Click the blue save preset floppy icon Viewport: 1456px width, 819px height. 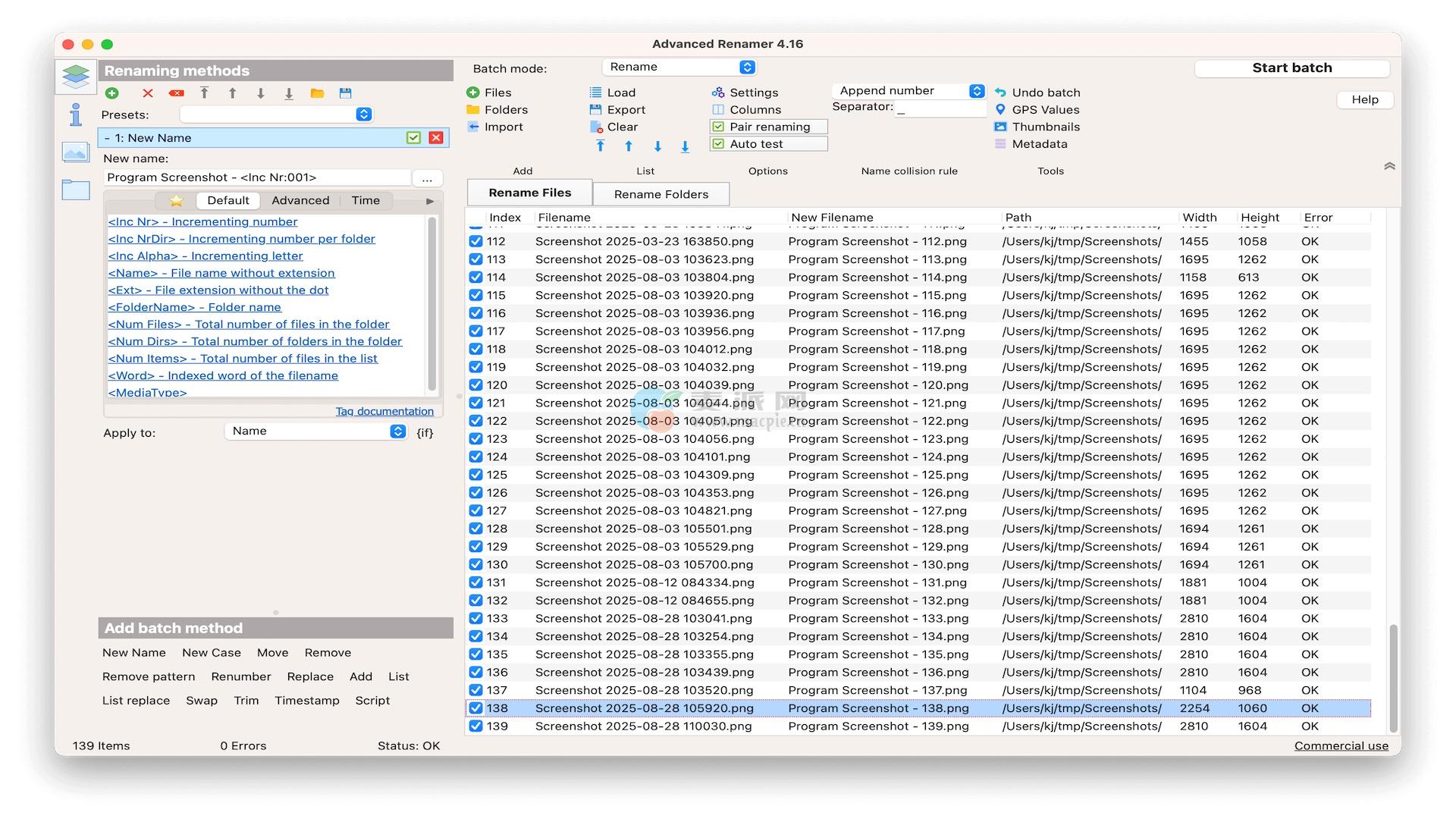tap(346, 93)
